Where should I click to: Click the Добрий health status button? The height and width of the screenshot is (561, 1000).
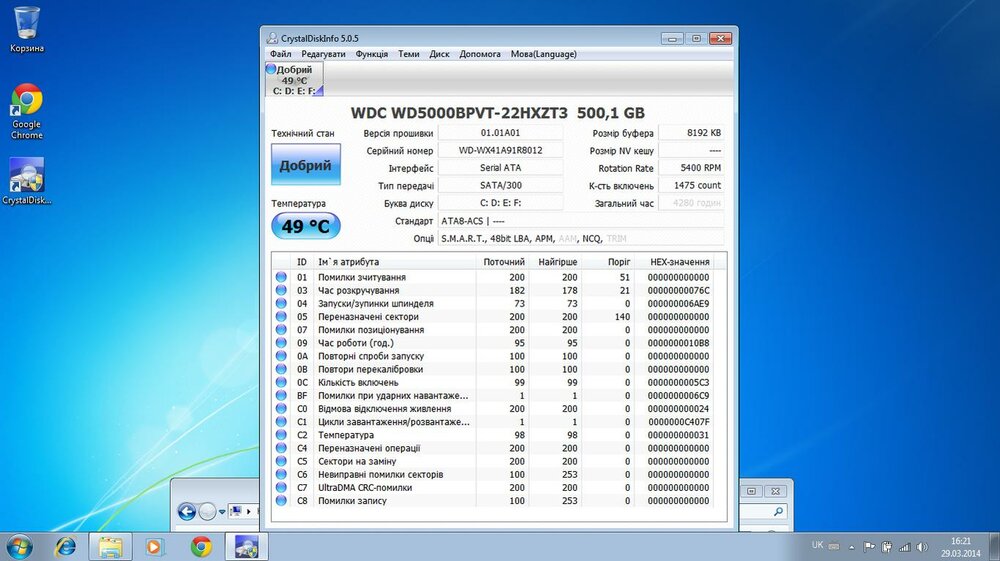point(305,165)
